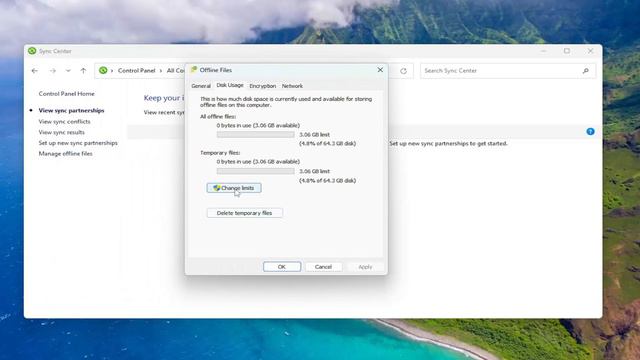
Task: Click OK in Offline Files dialog
Action: 282,267
